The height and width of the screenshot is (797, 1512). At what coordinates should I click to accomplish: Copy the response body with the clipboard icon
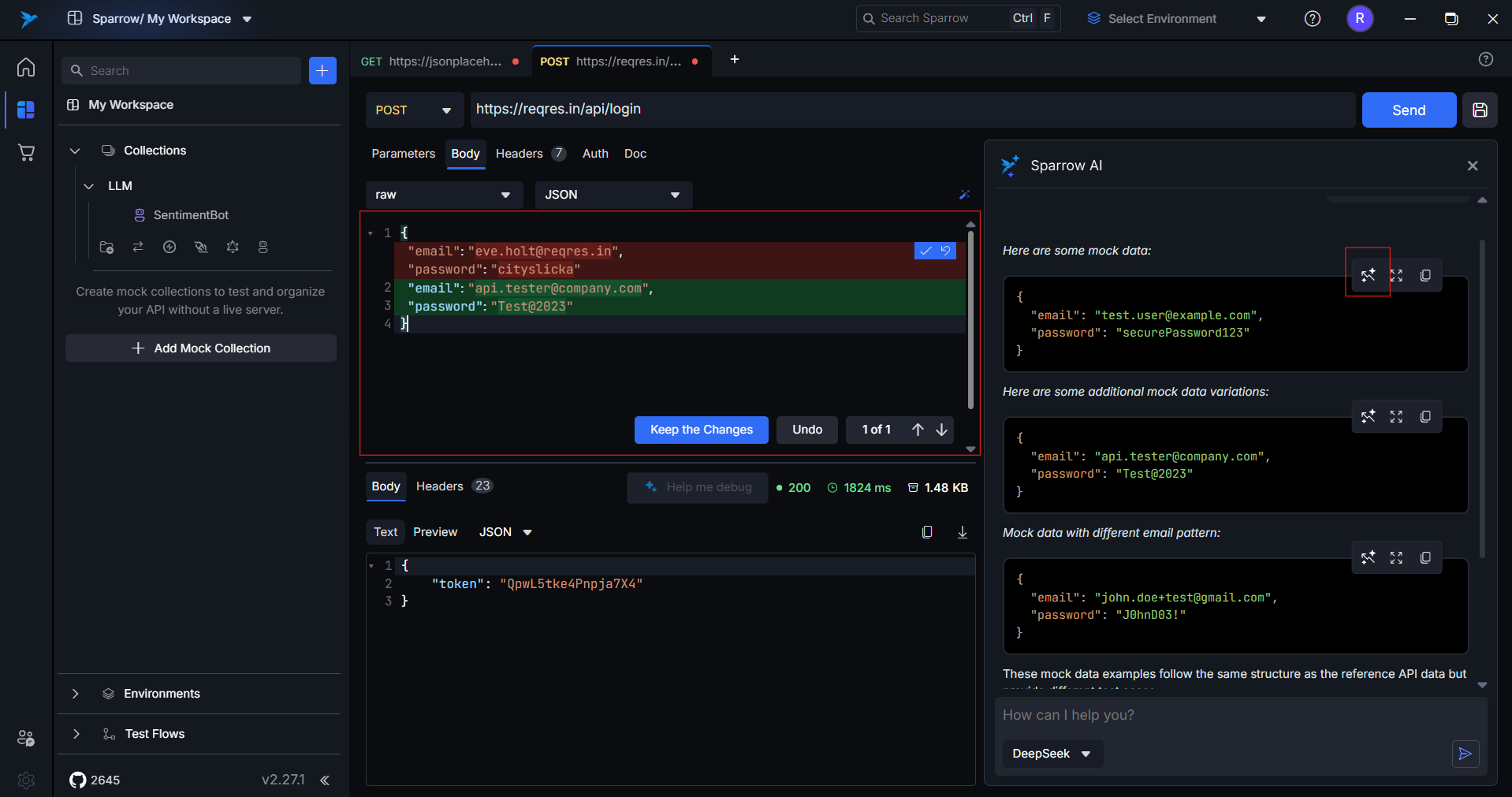tap(927, 532)
